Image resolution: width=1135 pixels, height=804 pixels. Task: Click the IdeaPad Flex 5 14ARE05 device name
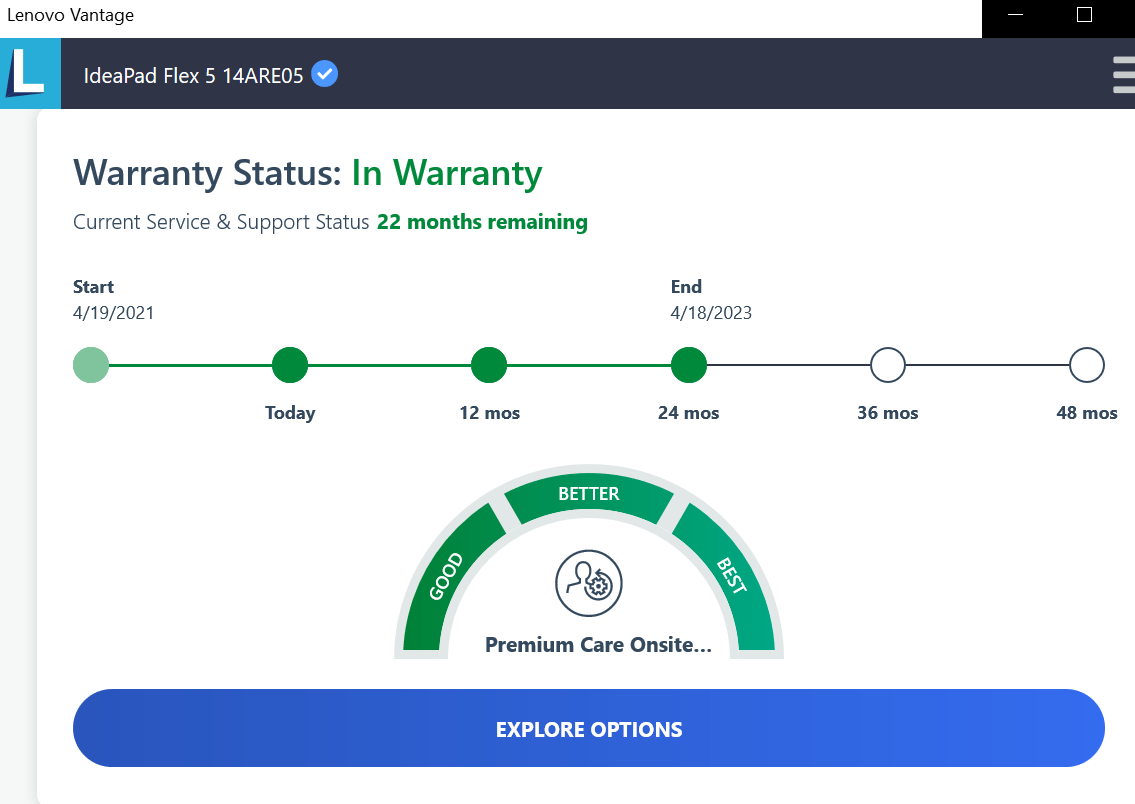(193, 75)
